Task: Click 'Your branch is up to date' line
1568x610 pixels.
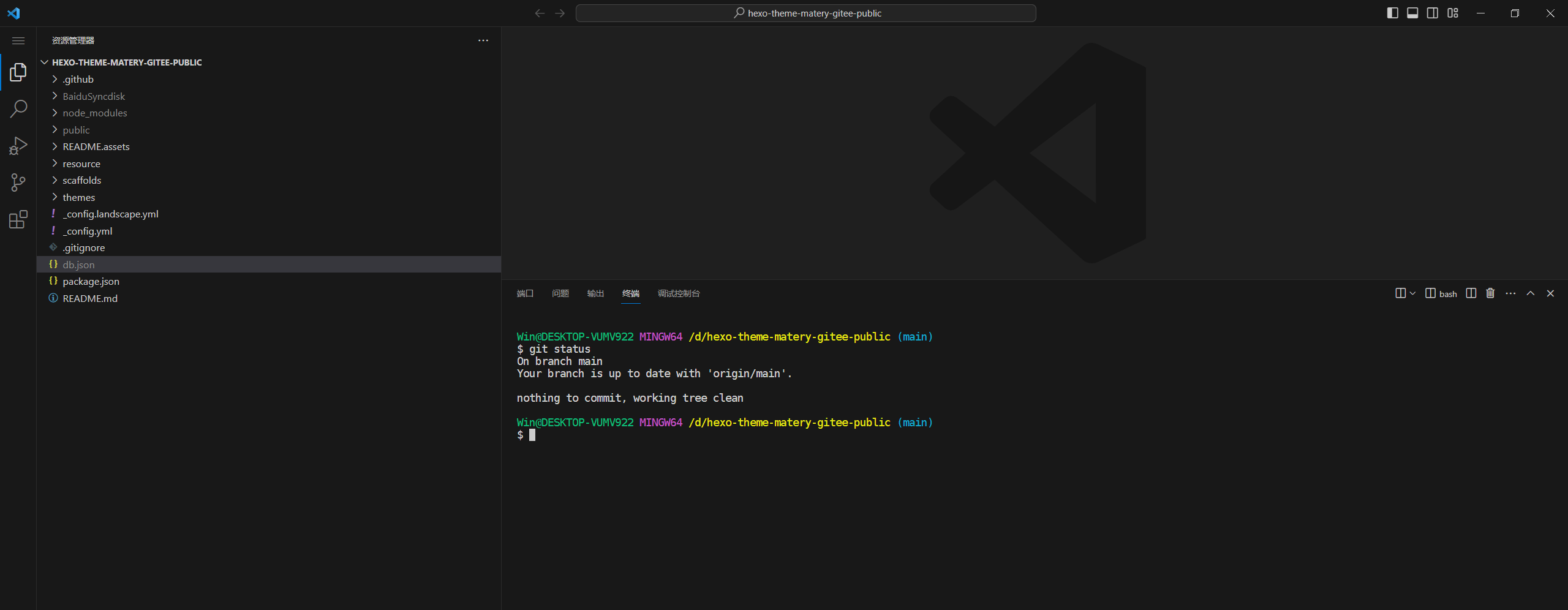Action: coord(654,374)
